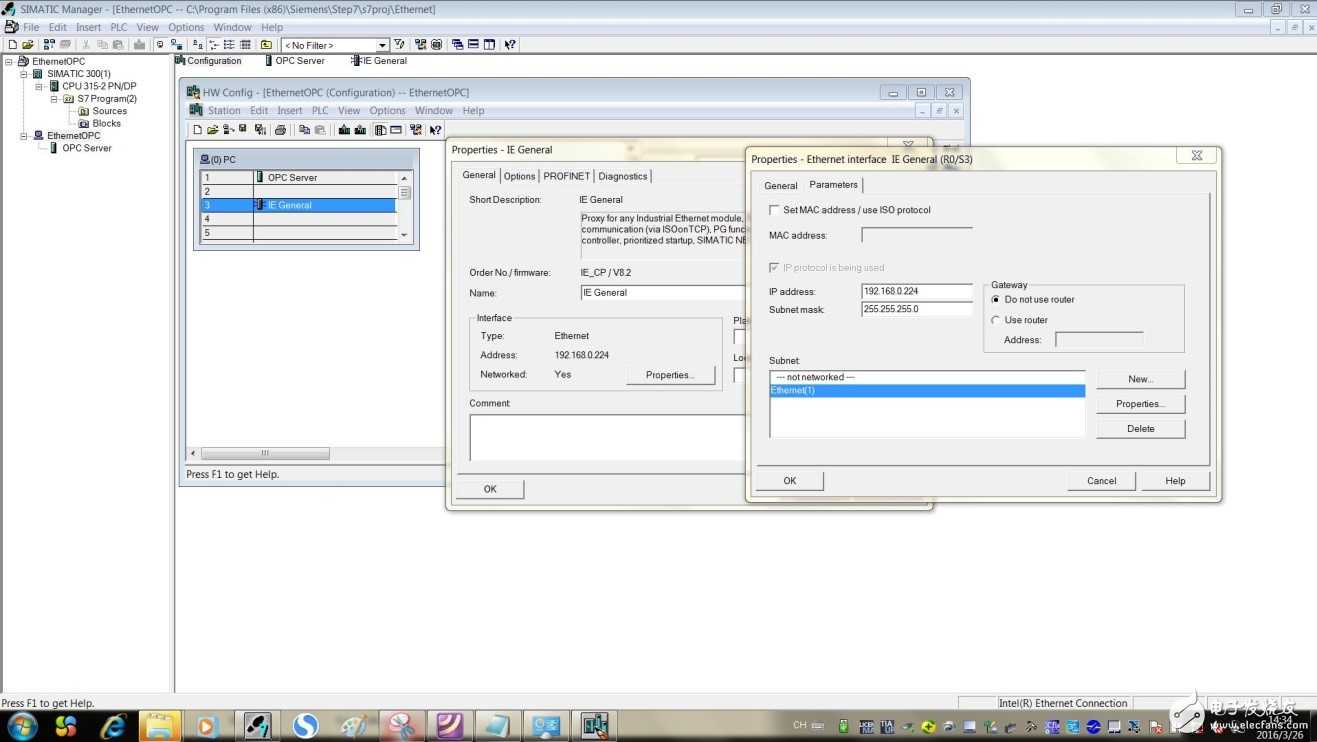Select Ethernet(1) in the Subnet list
This screenshot has width=1317, height=742.
pos(927,390)
